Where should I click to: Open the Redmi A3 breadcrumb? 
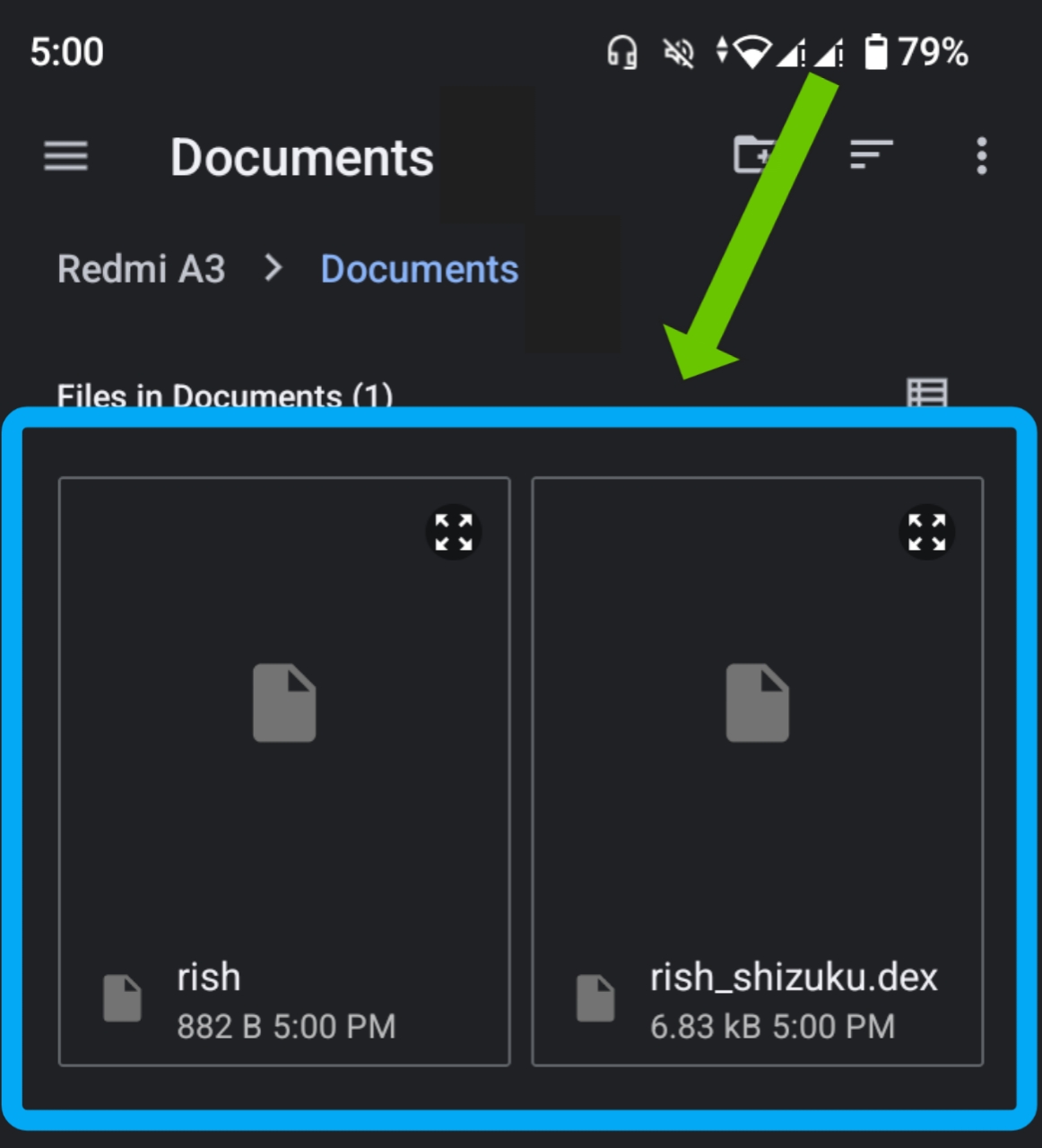142,269
